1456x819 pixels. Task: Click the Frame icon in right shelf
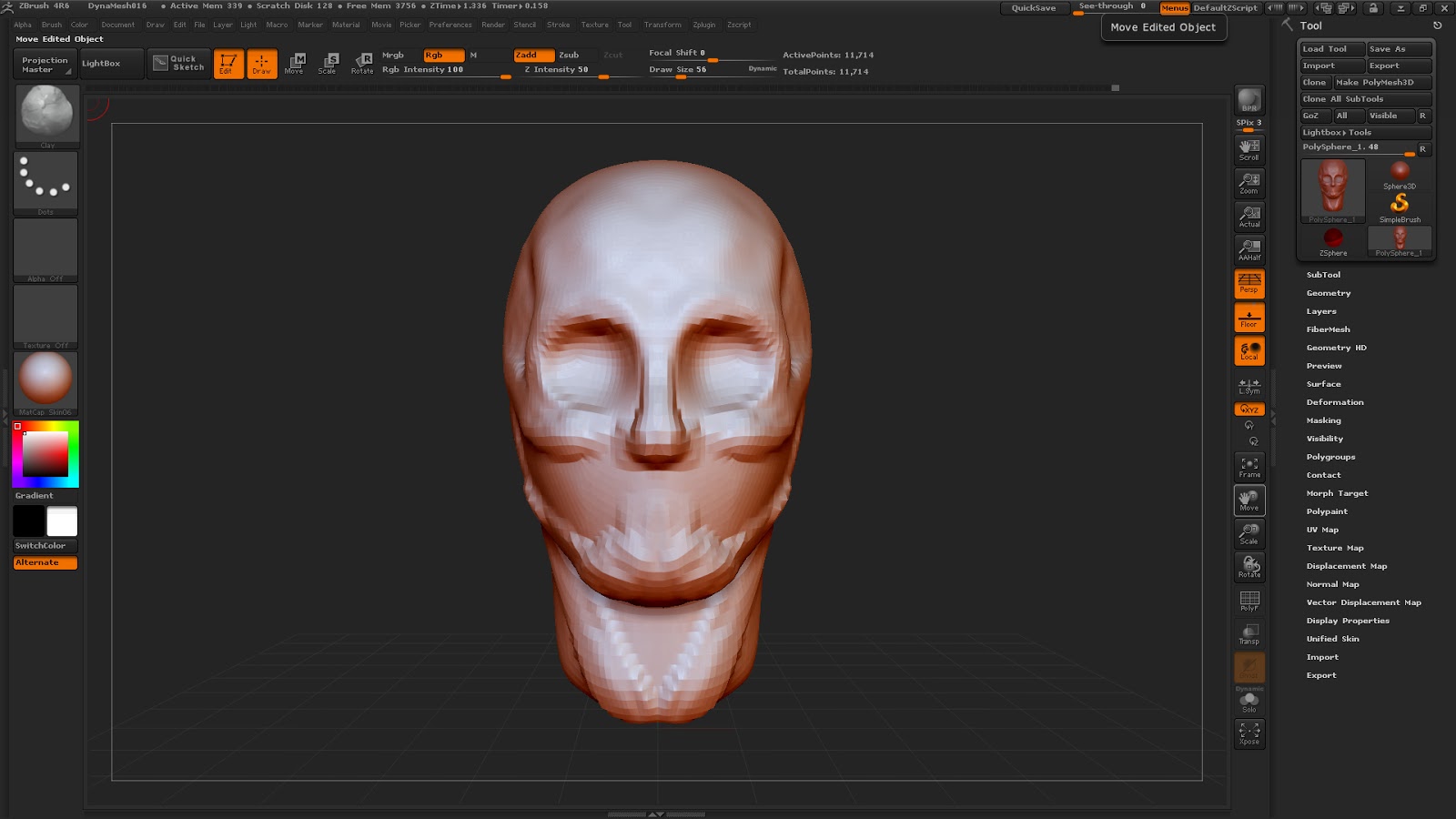click(1249, 468)
